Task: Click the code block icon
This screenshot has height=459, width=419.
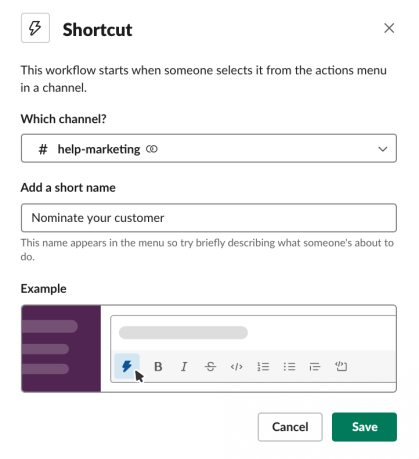Action: click(341, 366)
